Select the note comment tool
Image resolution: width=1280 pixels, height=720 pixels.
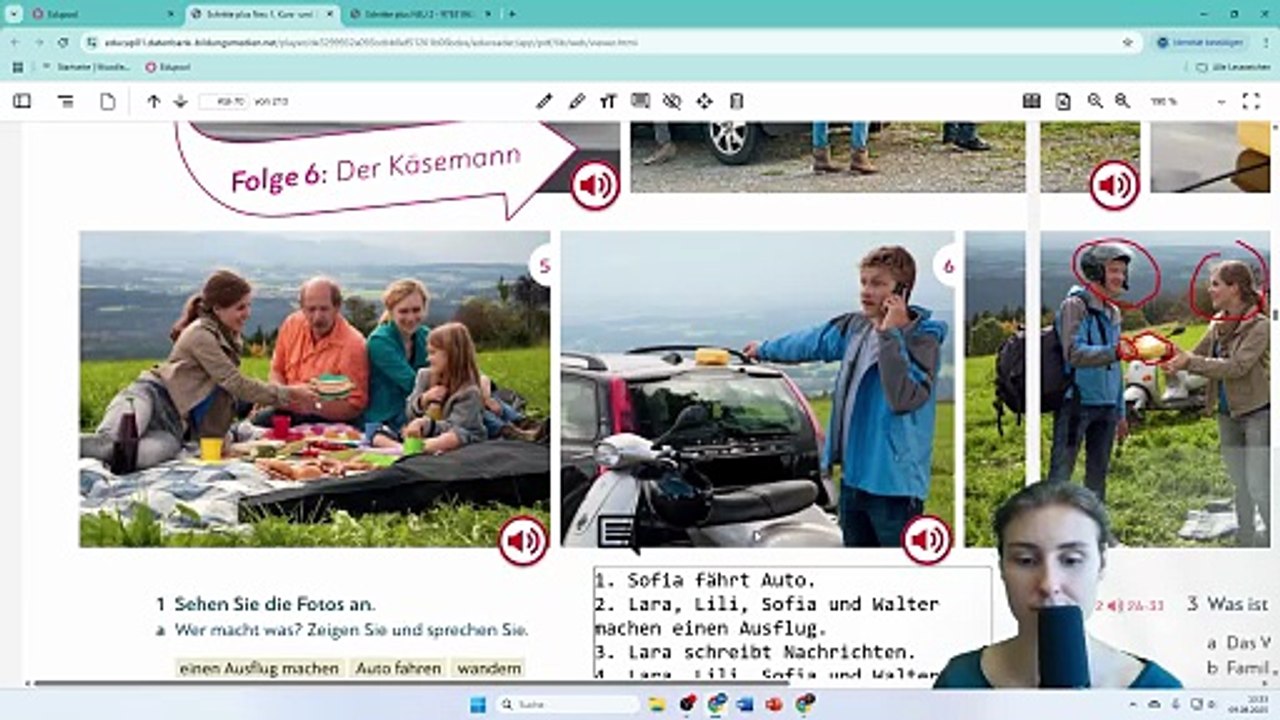point(640,101)
